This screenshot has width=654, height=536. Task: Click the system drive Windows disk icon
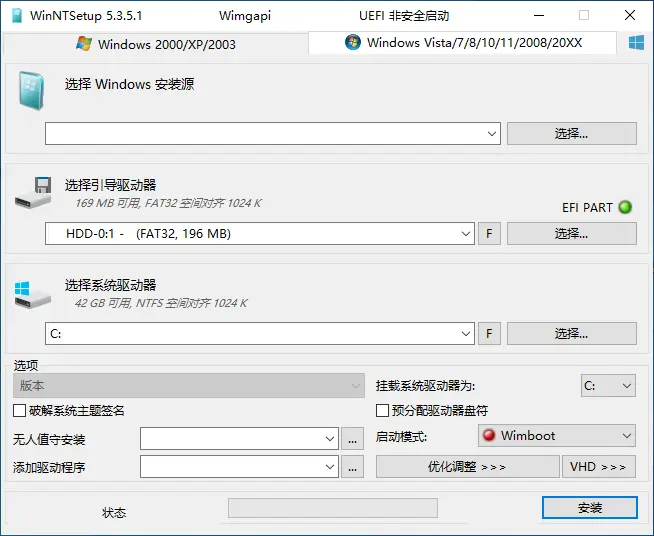click(x=34, y=293)
